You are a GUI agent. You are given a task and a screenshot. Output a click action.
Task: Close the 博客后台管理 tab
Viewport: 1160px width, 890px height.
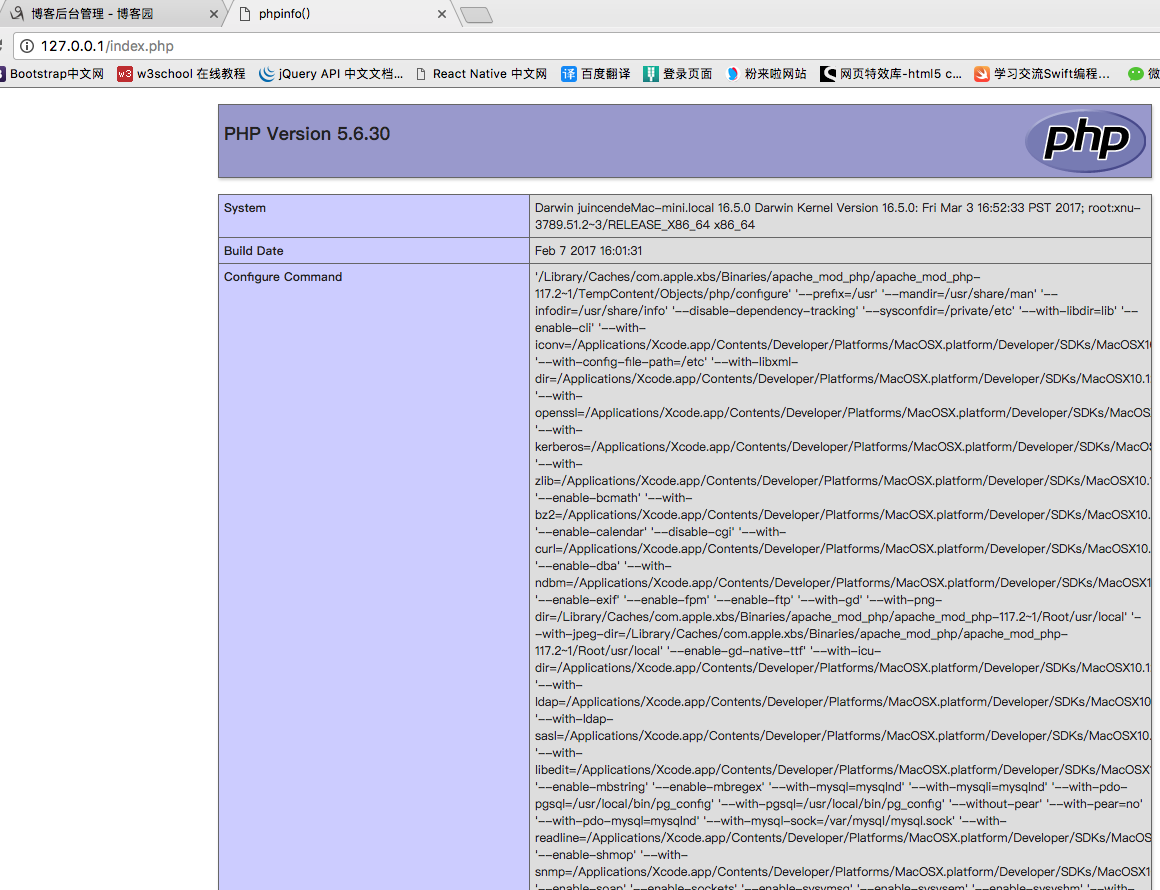pyautogui.click(x=213, y=14)
